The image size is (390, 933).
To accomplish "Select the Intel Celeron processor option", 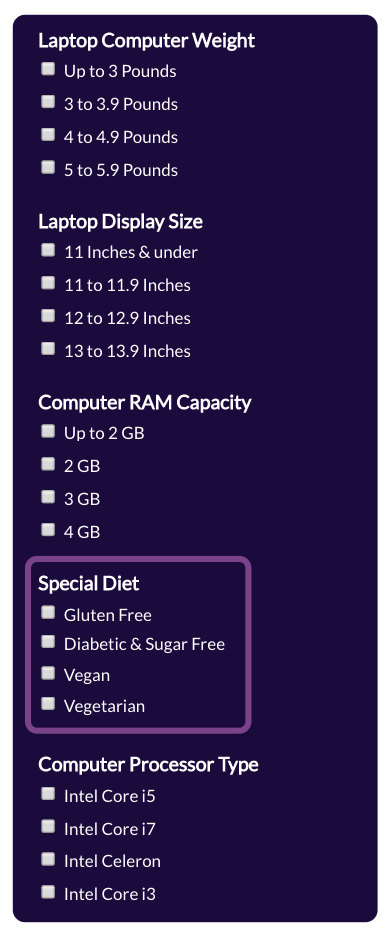I will [x=48, y=859].
